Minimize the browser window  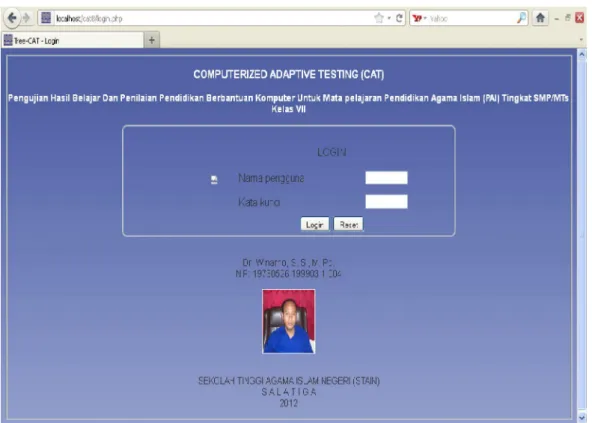coord(557,19)
